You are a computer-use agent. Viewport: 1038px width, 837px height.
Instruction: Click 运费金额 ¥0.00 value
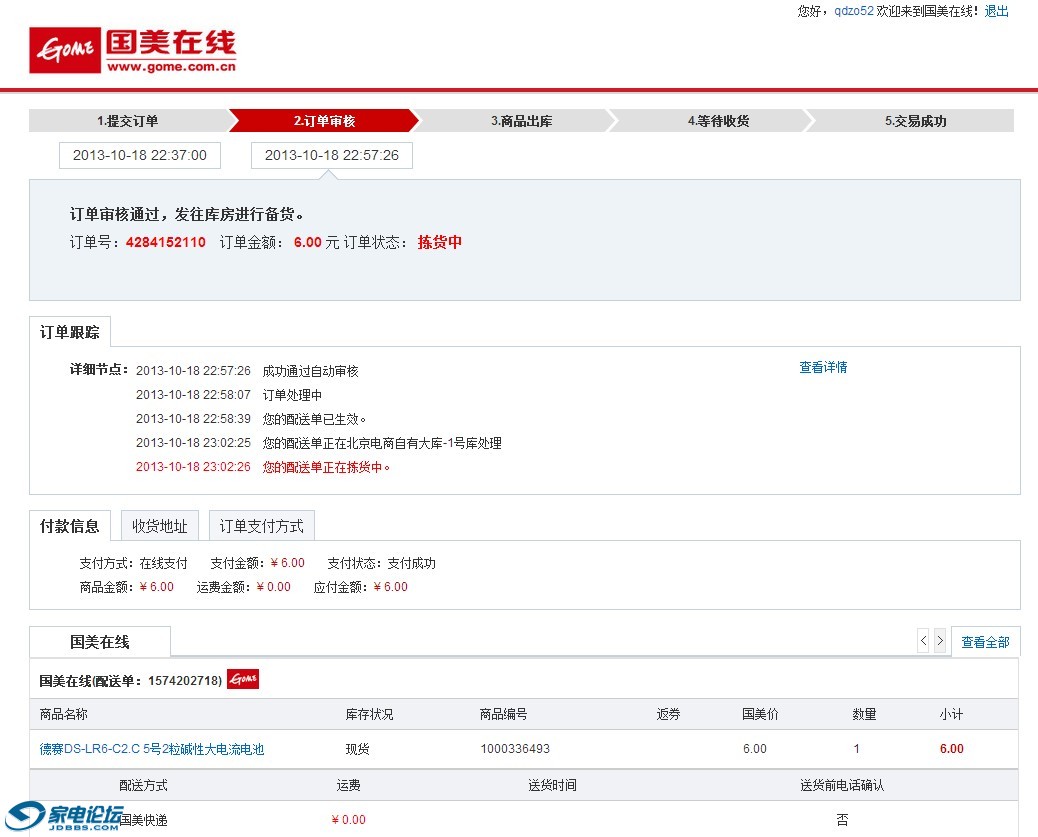[273, 587]
